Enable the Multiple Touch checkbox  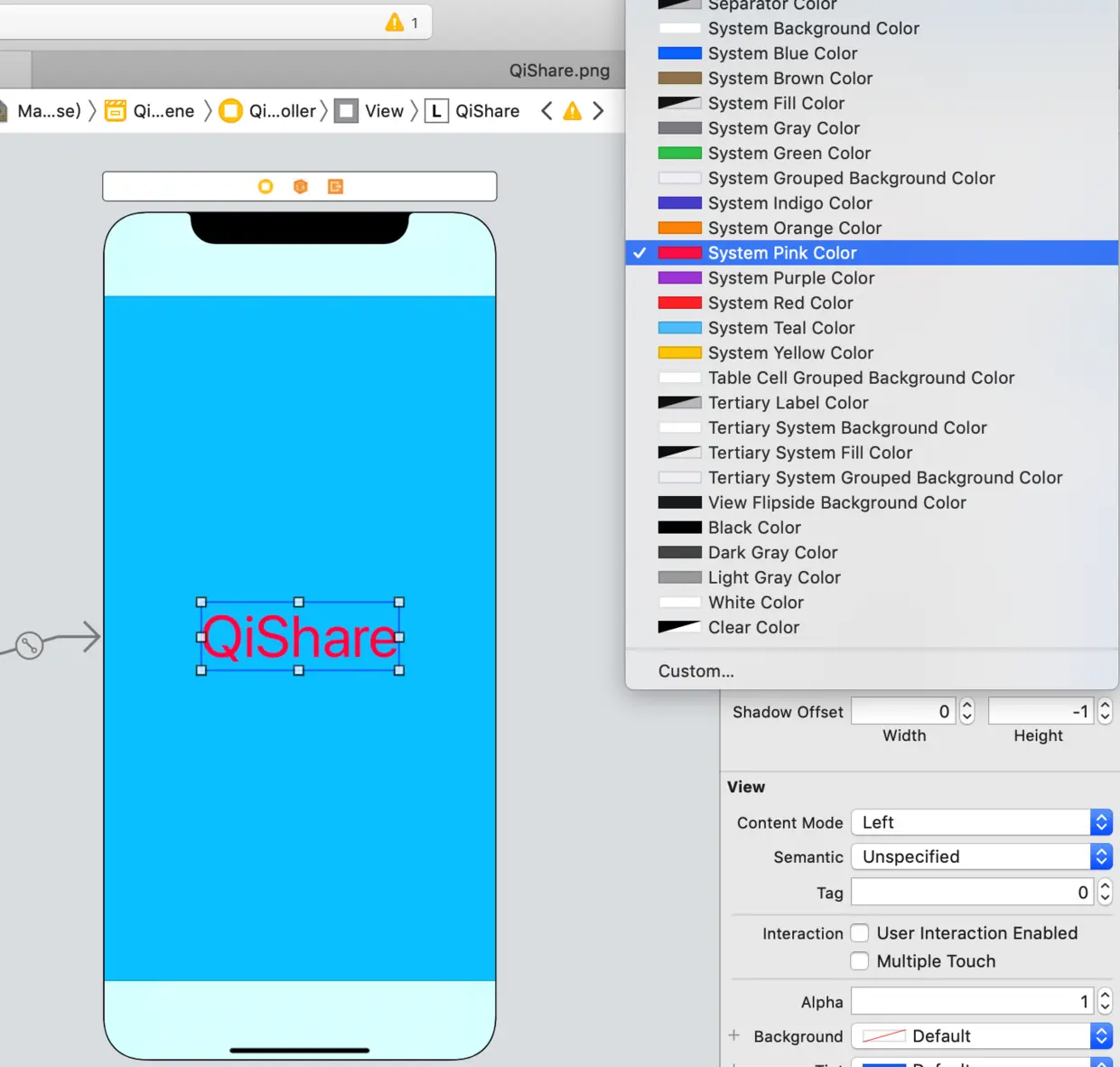860,961
